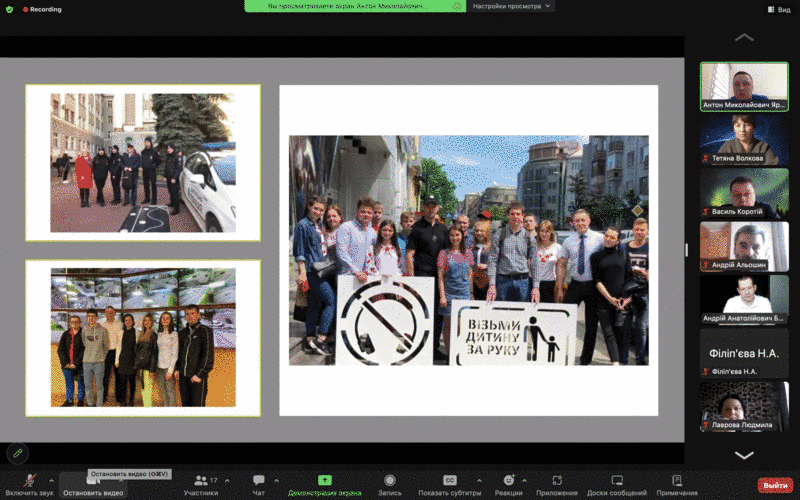Click the gallery panel collapse handle
Screen dimensions: 800x500
[687, 249]
